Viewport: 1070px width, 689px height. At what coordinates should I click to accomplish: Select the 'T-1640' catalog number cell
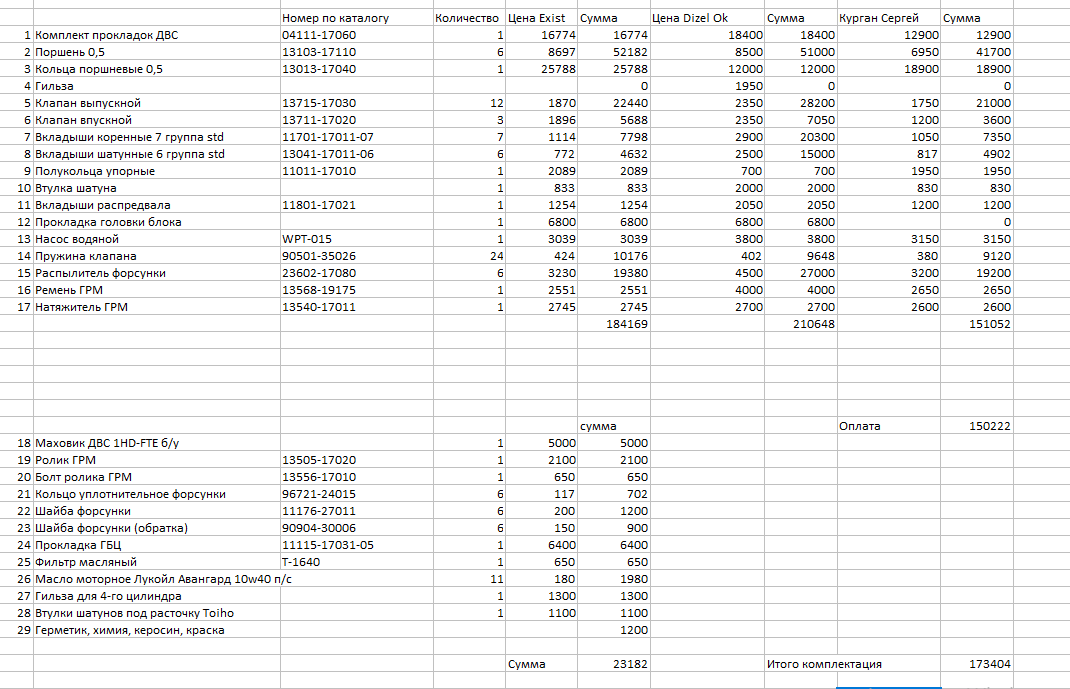[x=357, y=562]
